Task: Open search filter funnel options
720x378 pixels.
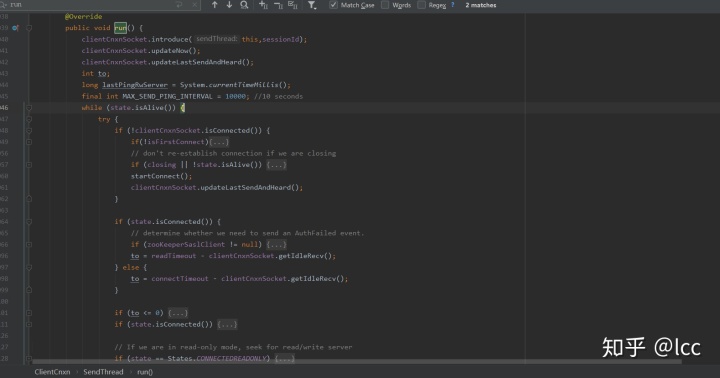Action: [312, 5]
